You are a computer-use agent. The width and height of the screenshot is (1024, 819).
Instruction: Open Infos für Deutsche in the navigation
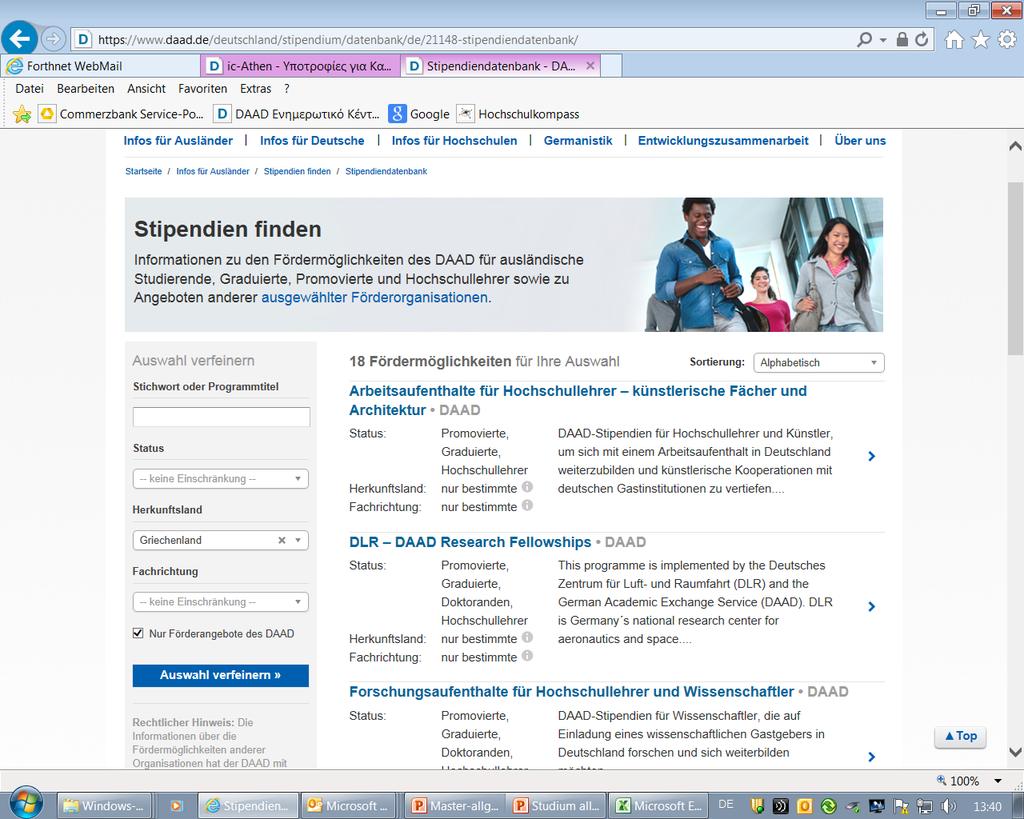click(x=312, y=140)
